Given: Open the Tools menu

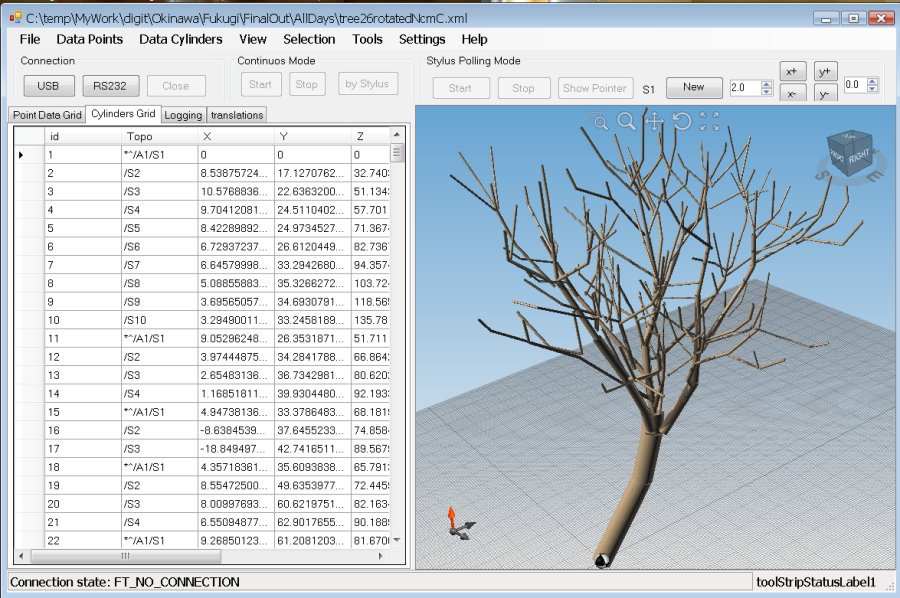Looking at the screenshot, I should click(367, 39).
